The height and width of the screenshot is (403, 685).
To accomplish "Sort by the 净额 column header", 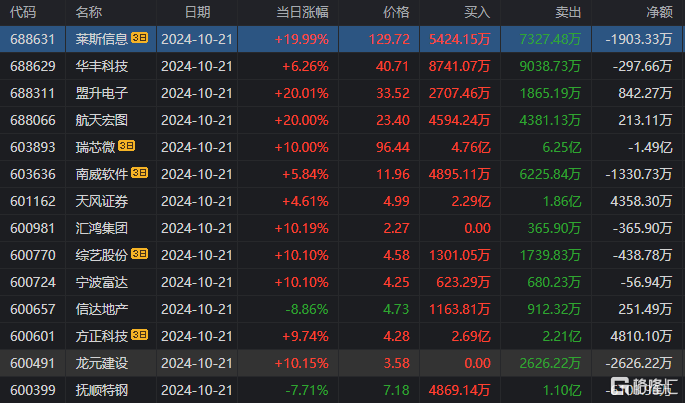I will pos(659,12).
